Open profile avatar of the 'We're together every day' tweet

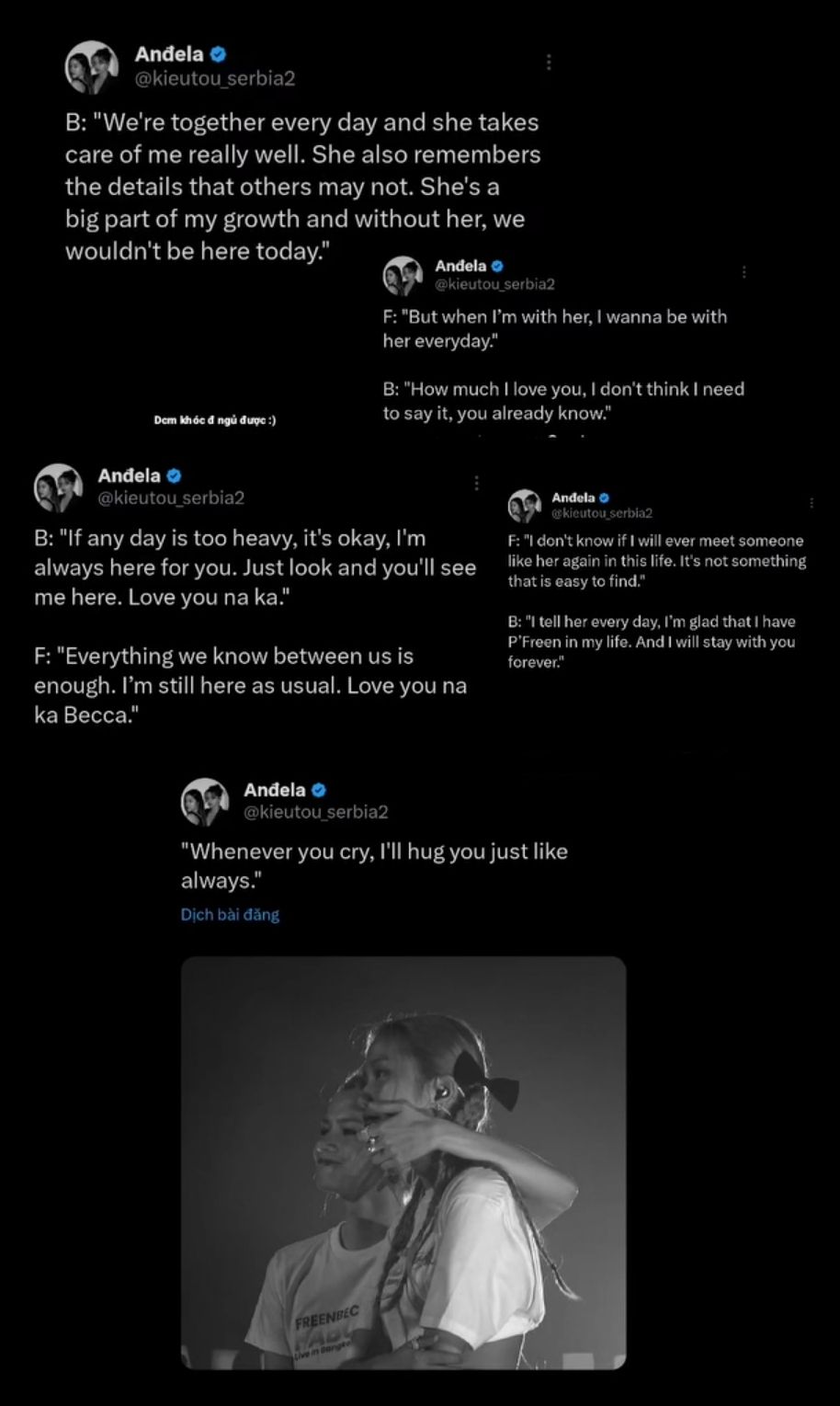[92, 67]
